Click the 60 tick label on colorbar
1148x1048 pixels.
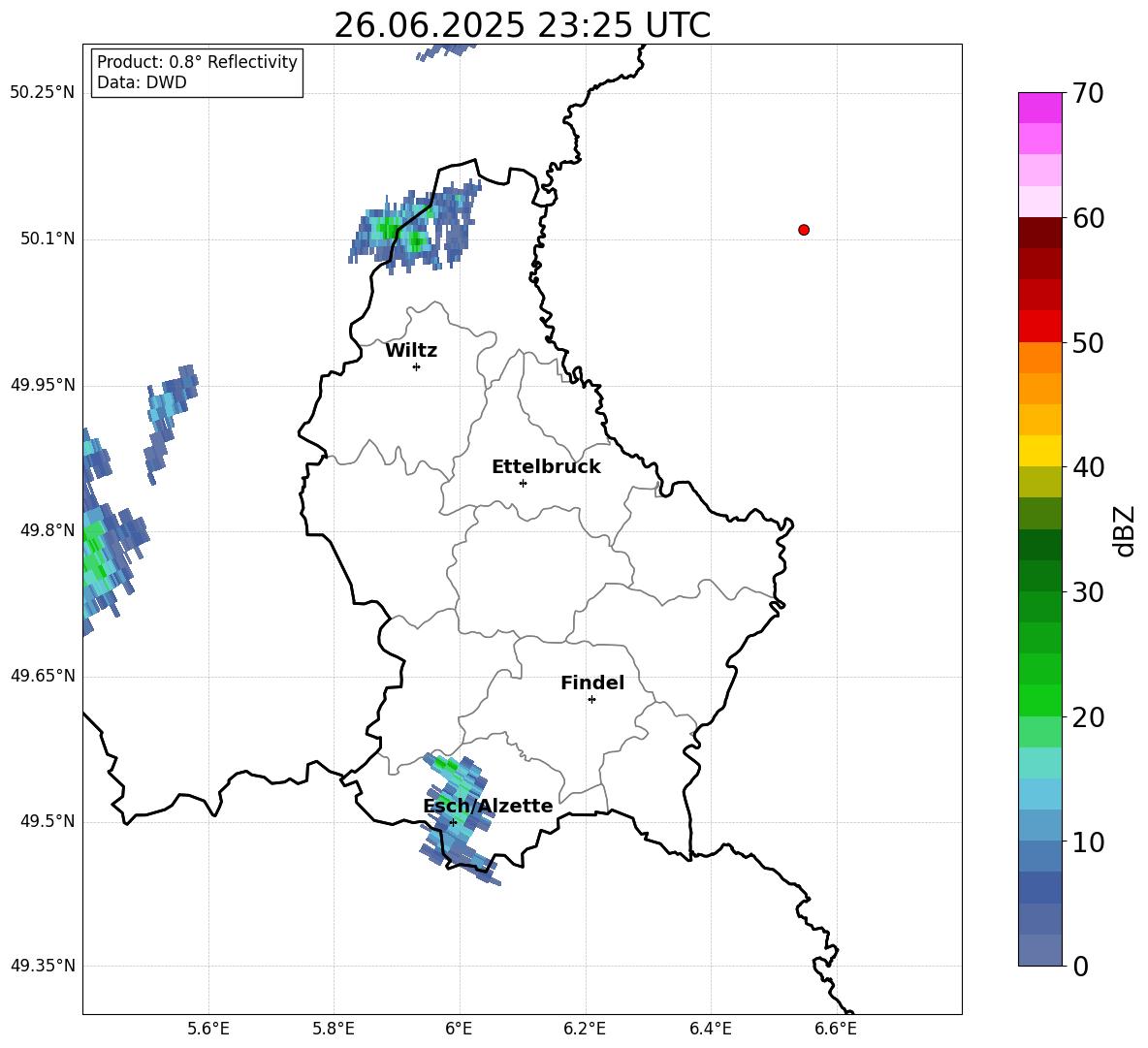pos(1088,218)
